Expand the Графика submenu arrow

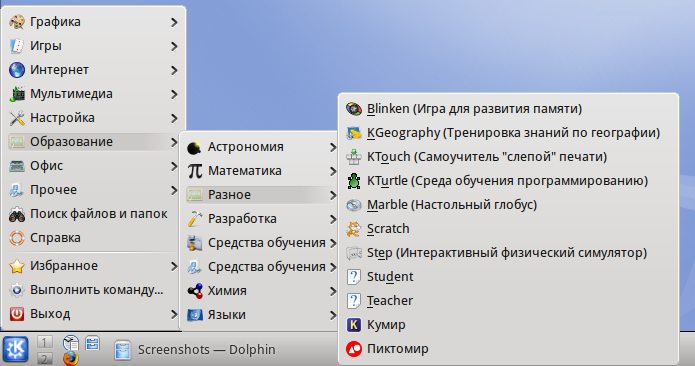[x=174, y=22]
